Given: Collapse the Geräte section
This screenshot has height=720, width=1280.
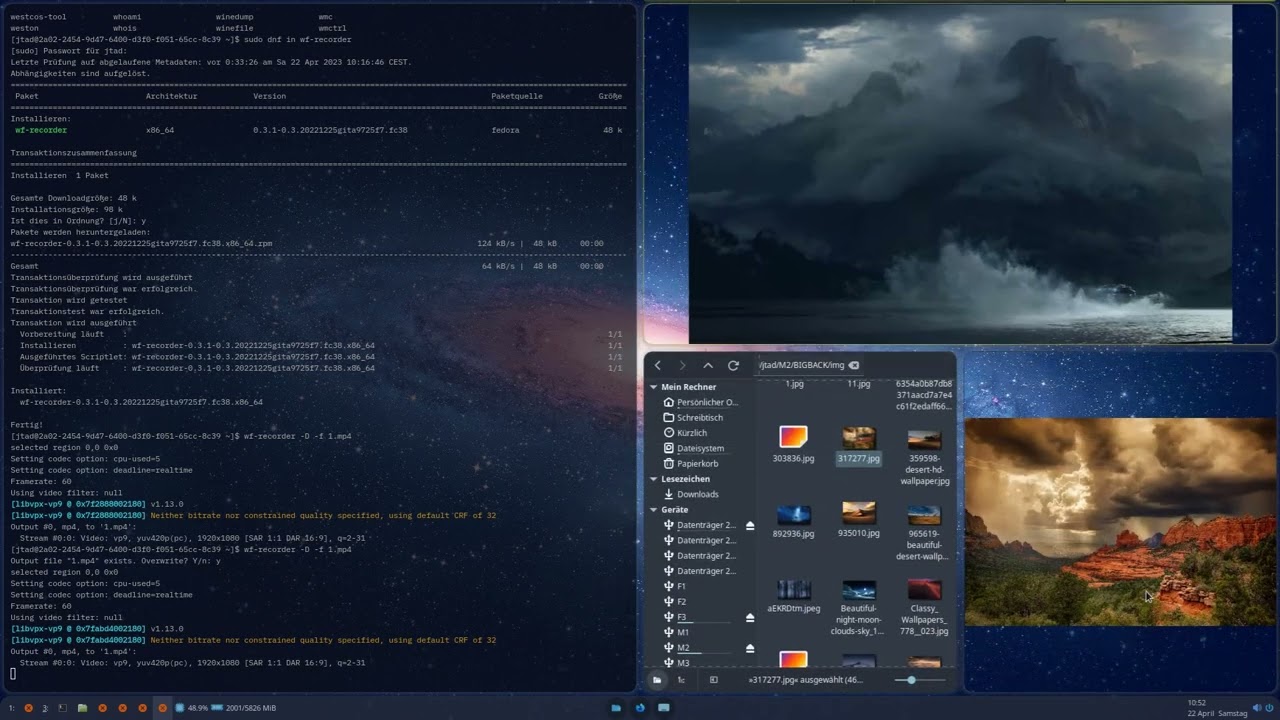Looking at the screenshot, I should (x=654, y=510).
